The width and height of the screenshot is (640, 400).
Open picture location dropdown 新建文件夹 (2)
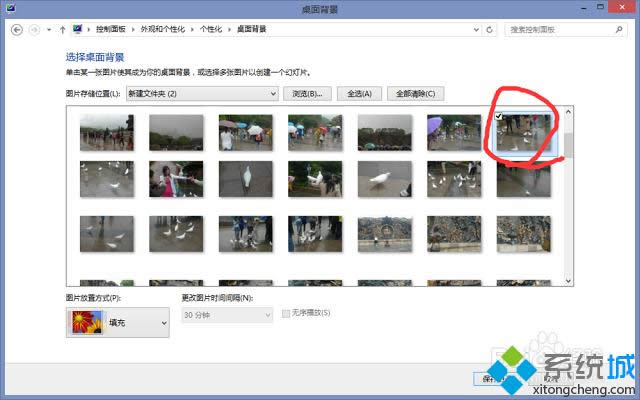coord(202,93)
